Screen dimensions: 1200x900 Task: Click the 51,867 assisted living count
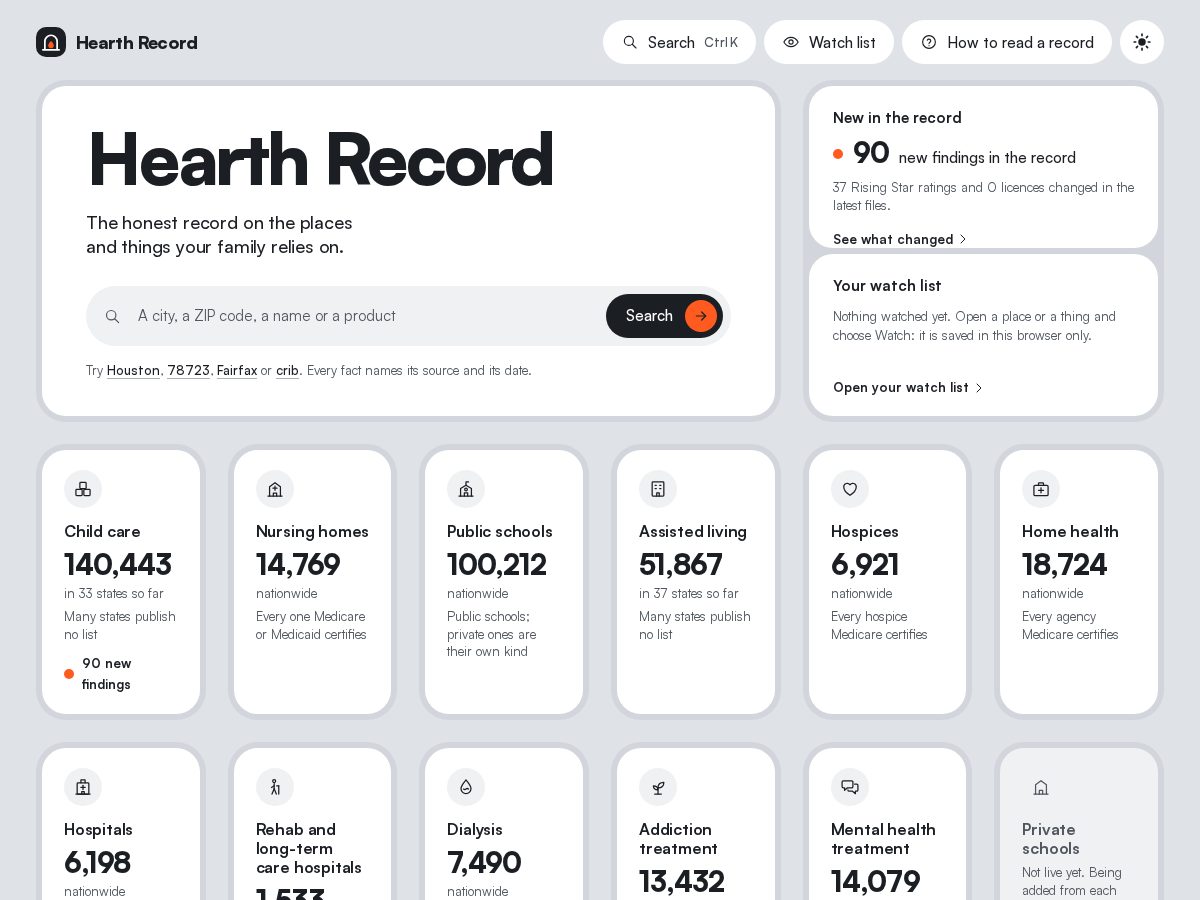pyautogui.click(x=681, y=564)
